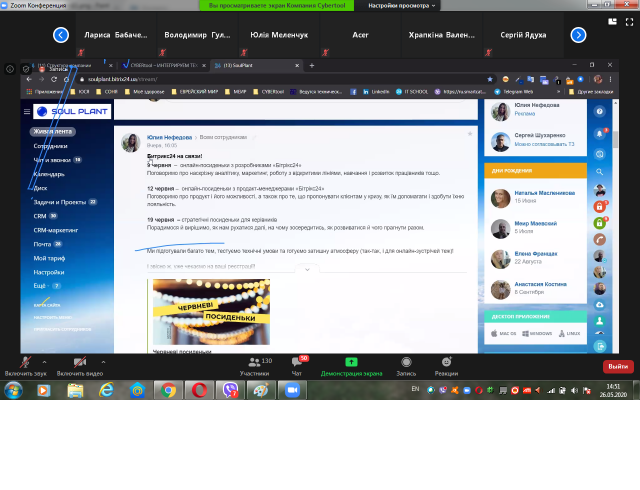This screenshot has width=640, height=490.
Task: Open Мой тариф sidebar item
Action: coord(49,258)
